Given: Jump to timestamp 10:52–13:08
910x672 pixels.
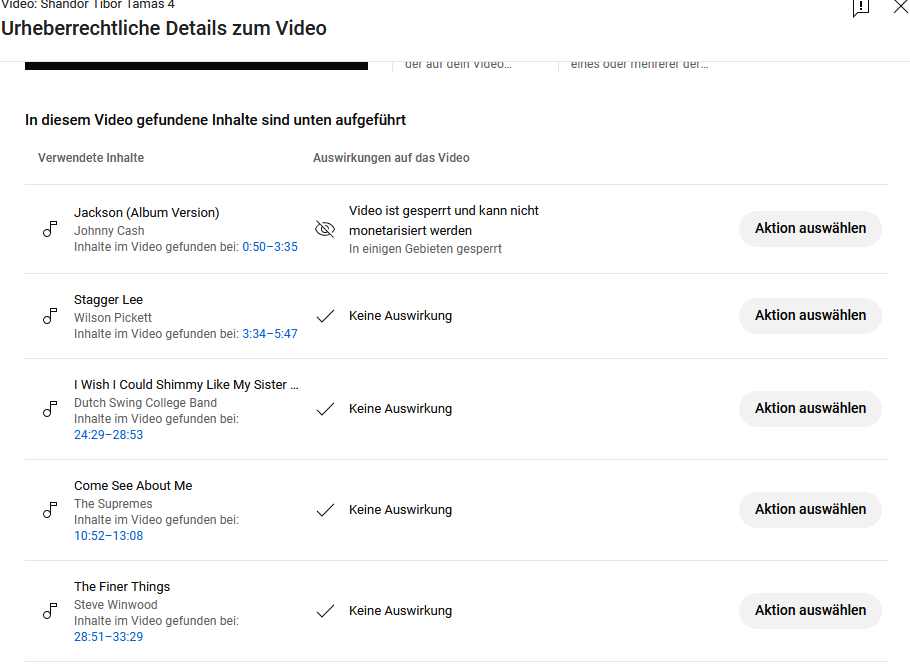Looking at the screenshot, I should coord(109,536).
